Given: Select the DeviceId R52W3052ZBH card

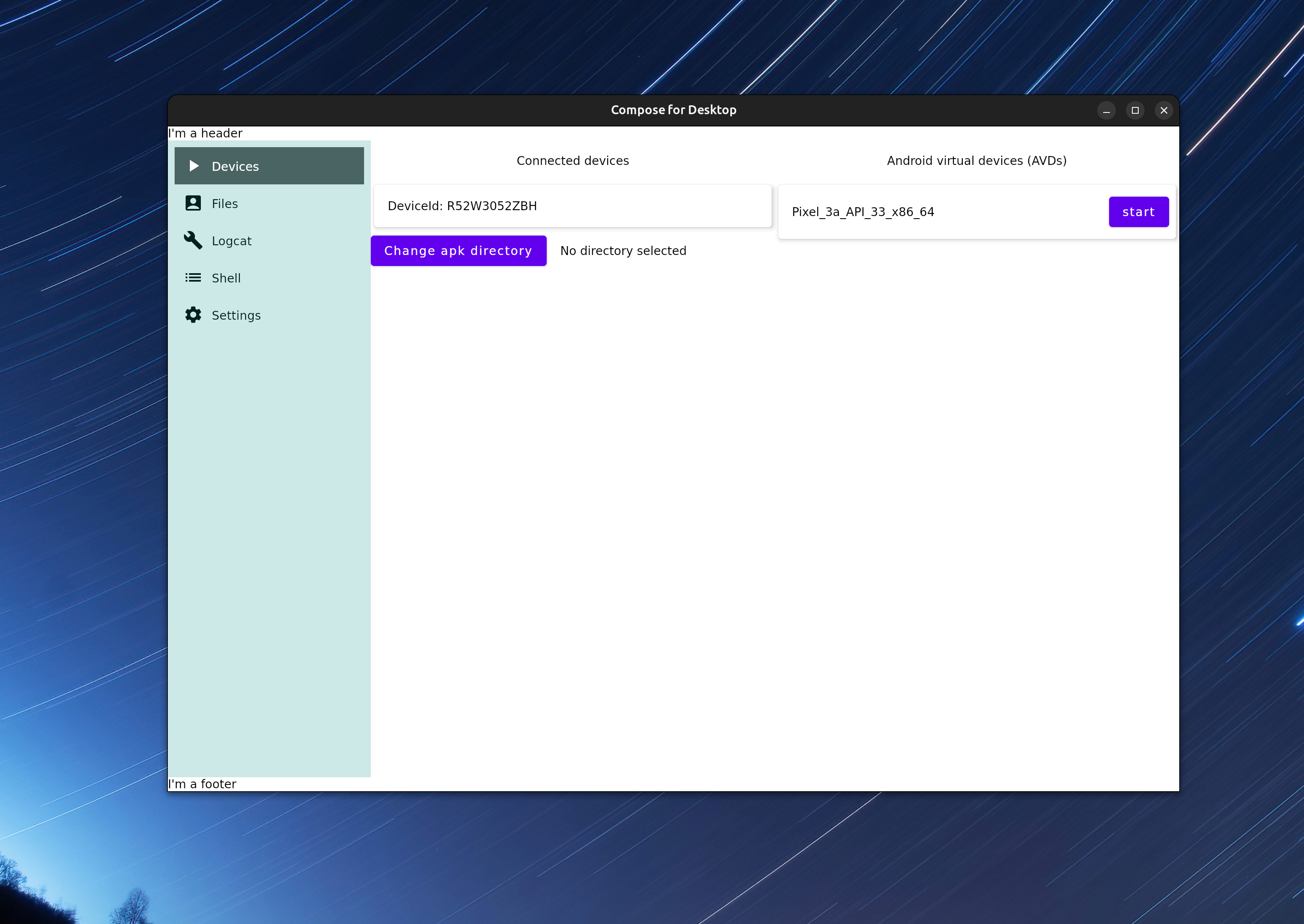Looking at the screenshot, I should point(573,206).
